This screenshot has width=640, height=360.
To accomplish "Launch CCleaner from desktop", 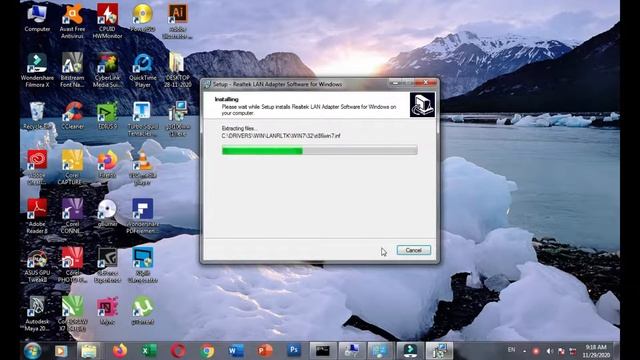I will pos(72,116).
